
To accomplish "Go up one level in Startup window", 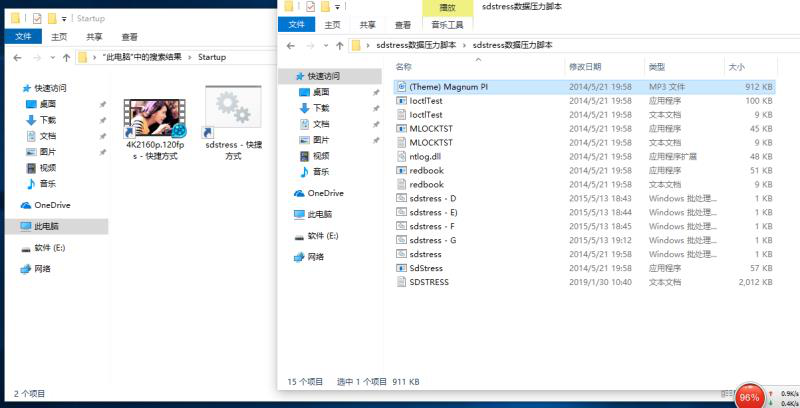I will point(66,58).
